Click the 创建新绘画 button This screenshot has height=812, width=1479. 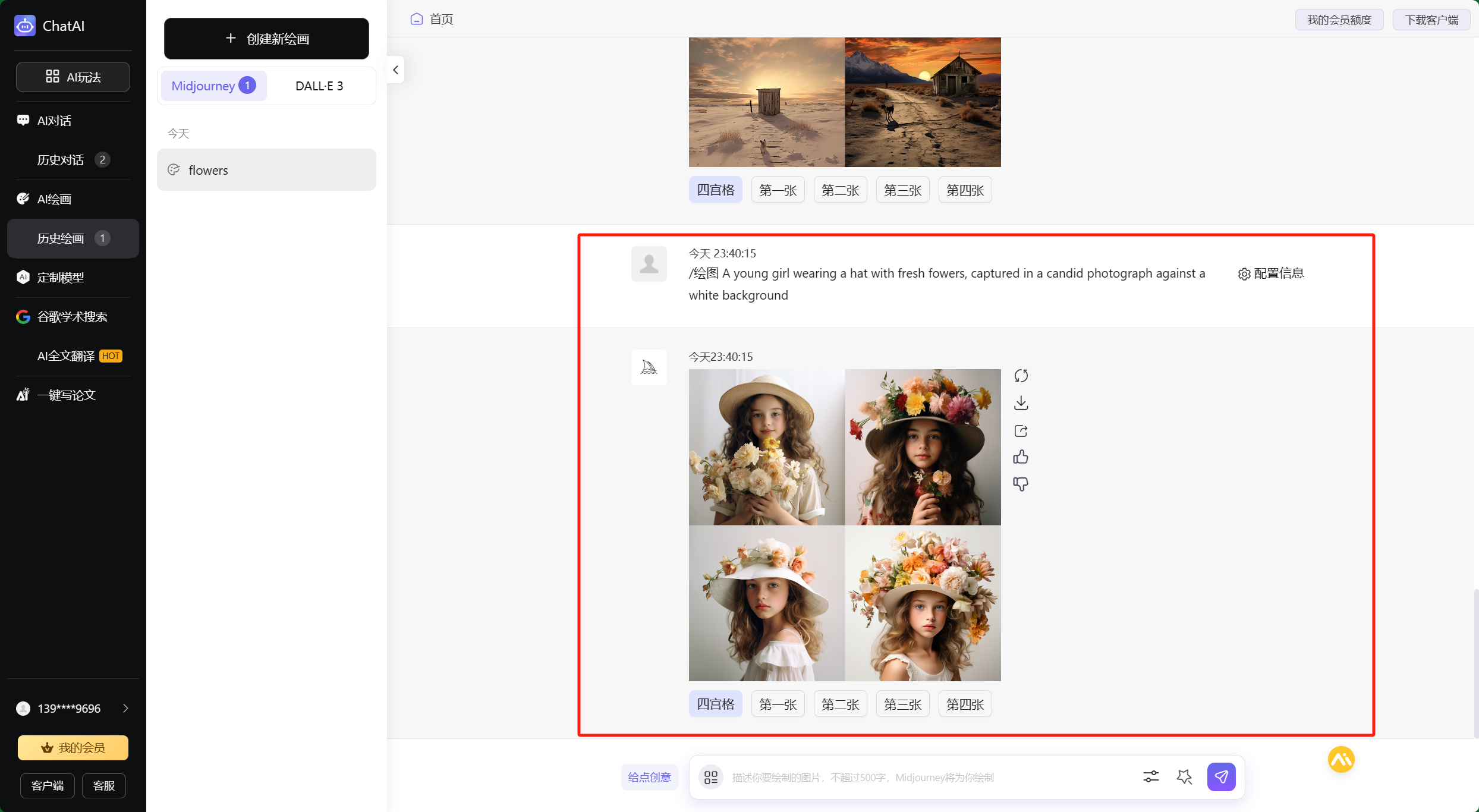[266, 39]
